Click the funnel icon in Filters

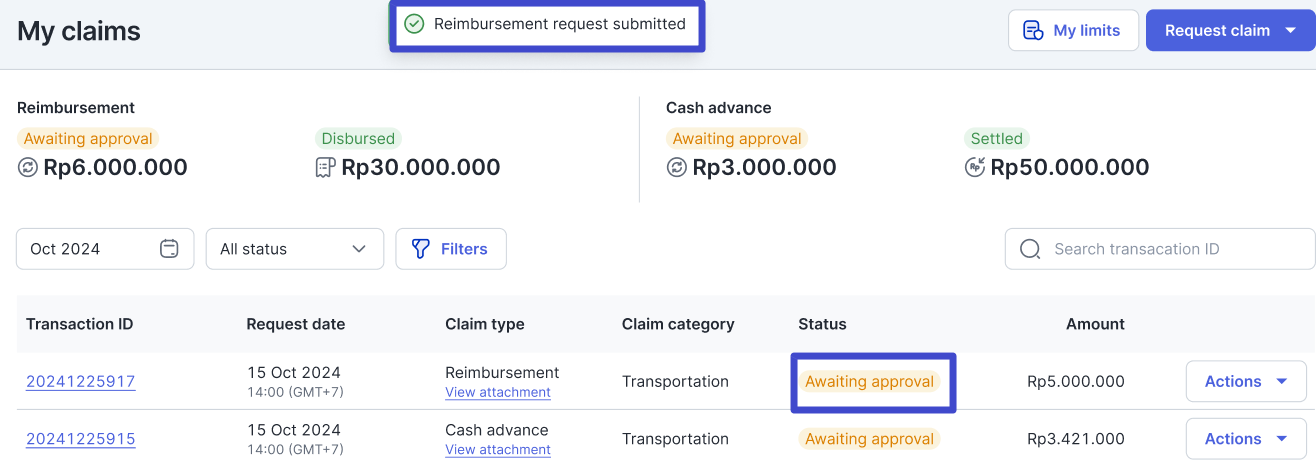(421, 249)
